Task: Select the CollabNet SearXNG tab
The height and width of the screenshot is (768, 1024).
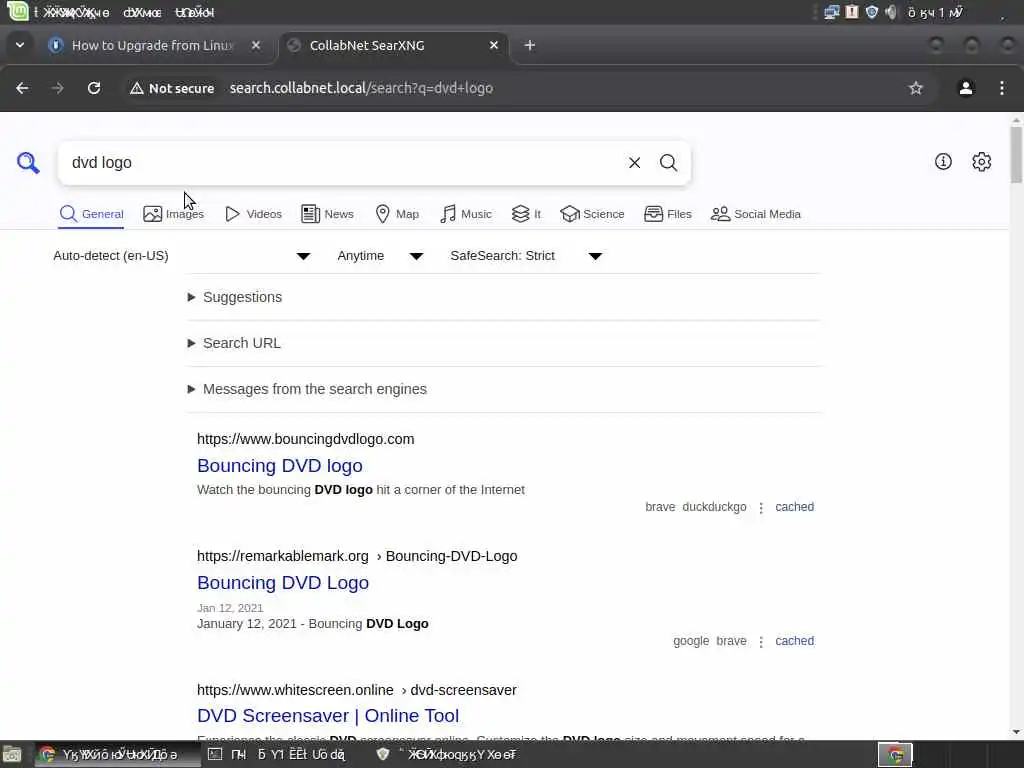Action: coord(392,45)
